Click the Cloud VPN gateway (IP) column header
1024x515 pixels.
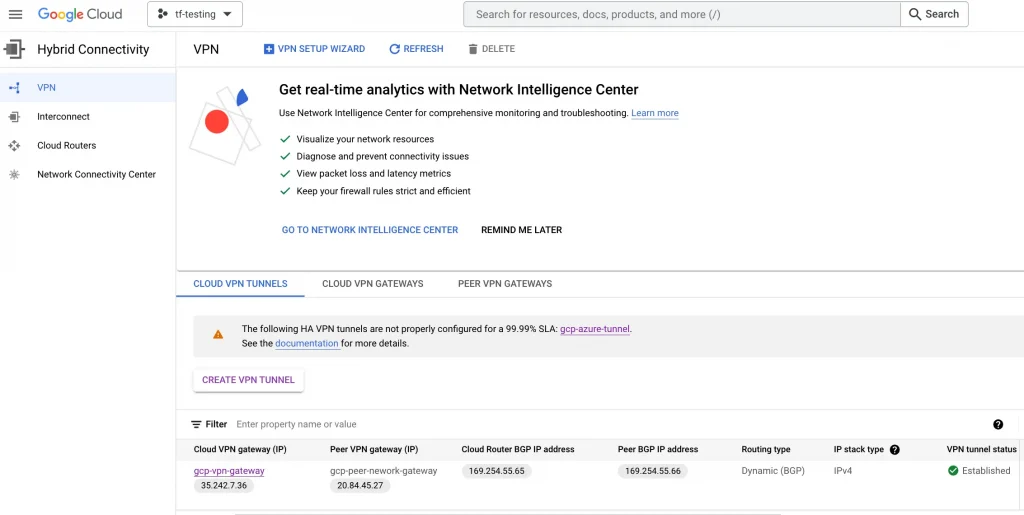click(240, 449)
